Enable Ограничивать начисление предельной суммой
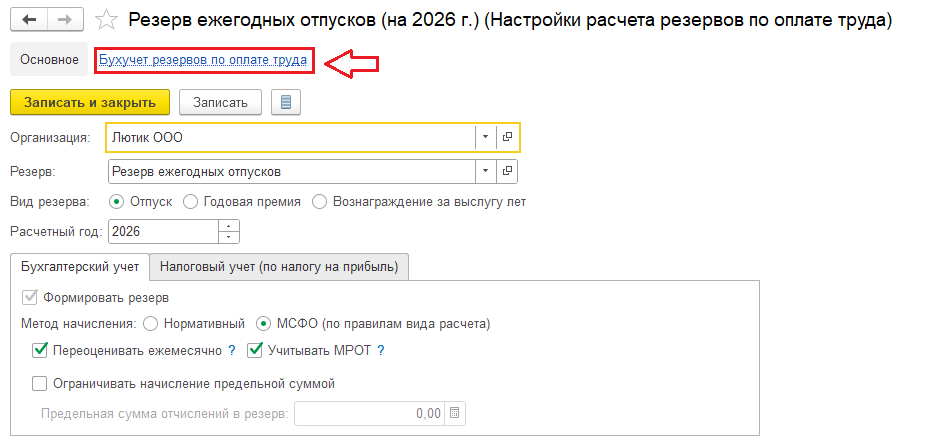 pyautogui.click(x=40, y=383)
